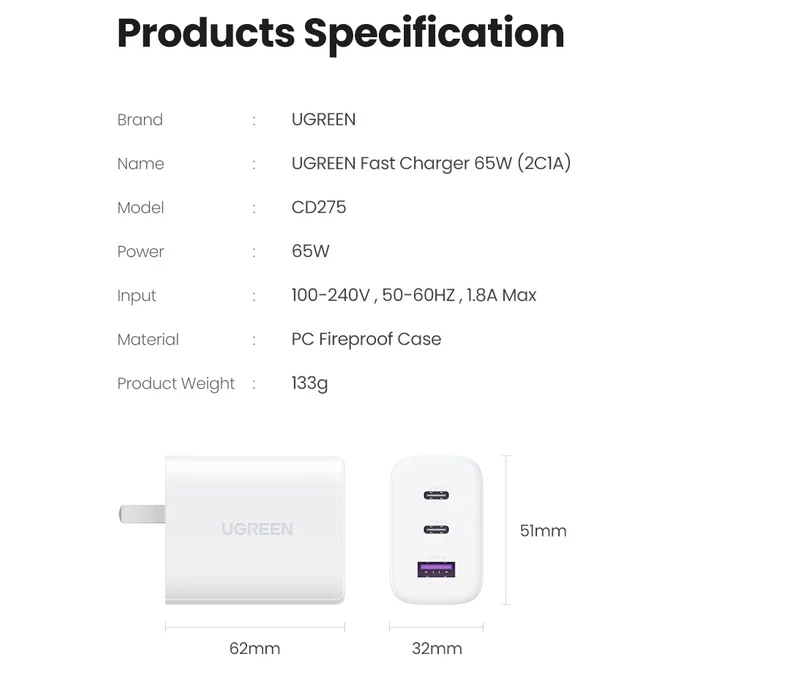
Task: Click the Product Weight label
Action: 176,383
